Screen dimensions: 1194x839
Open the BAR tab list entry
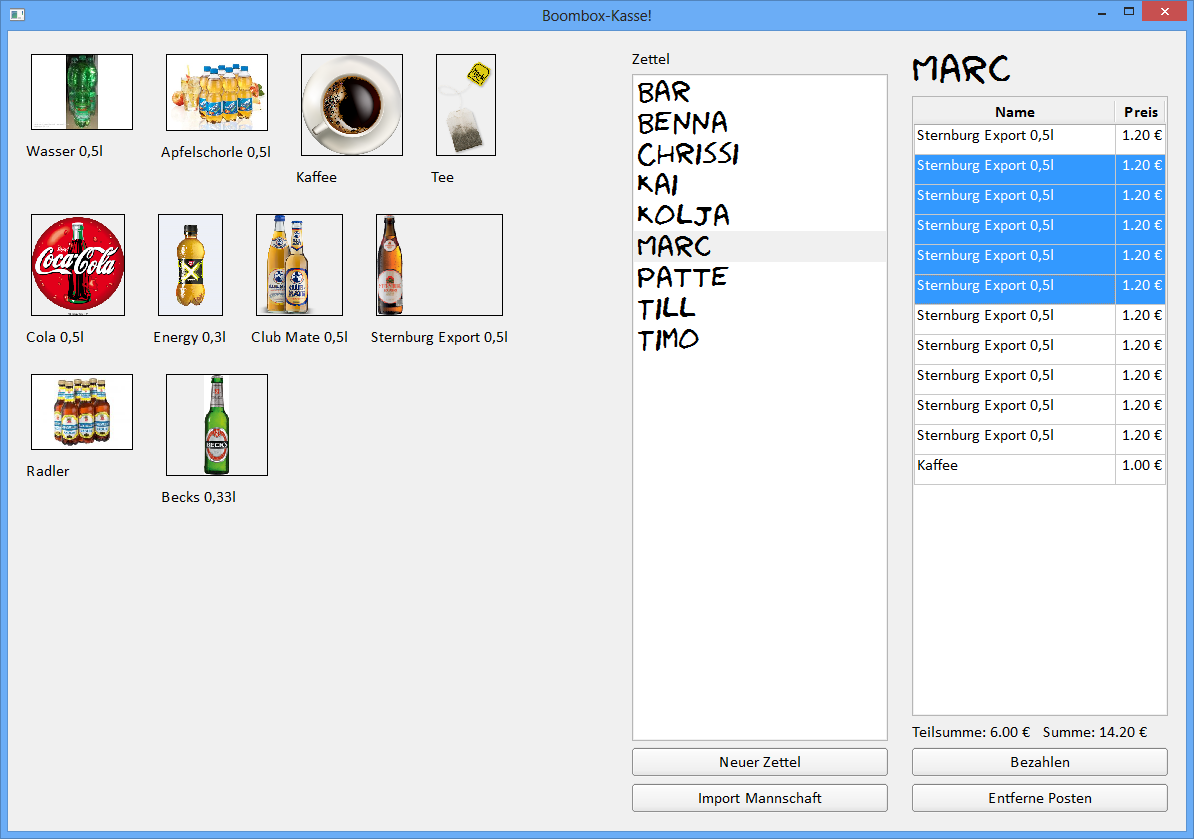[759, 92]
